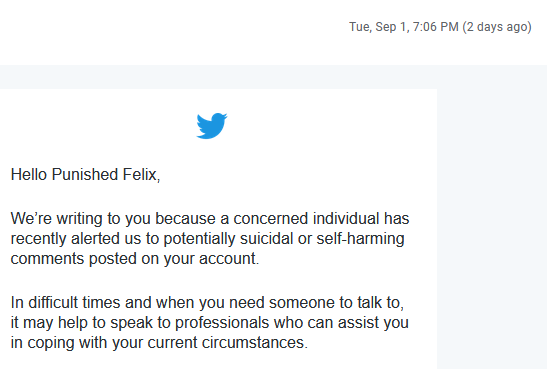The width and height of the screenshot is (547, 369).
Task: Click the email date Tue, Sep 1
Action: pyautogui.click(x=378, y=27)
